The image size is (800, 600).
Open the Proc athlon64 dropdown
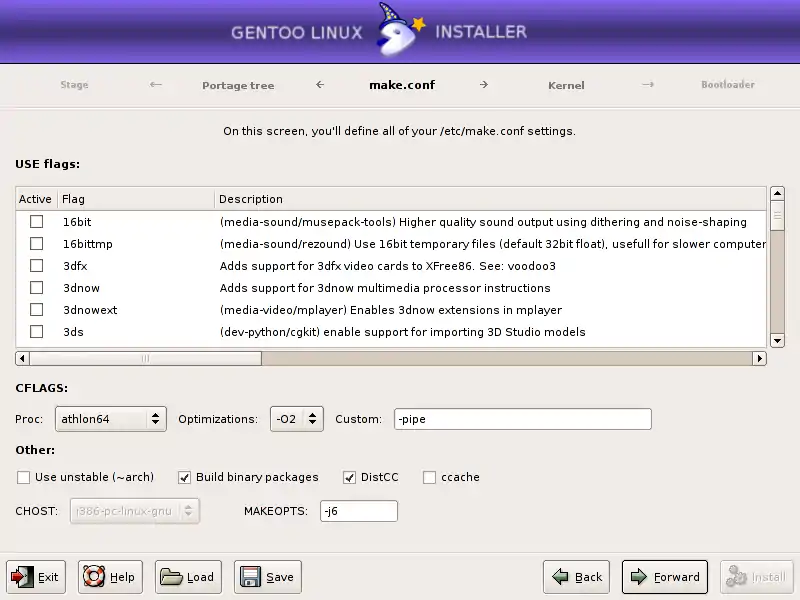point(110,419)
